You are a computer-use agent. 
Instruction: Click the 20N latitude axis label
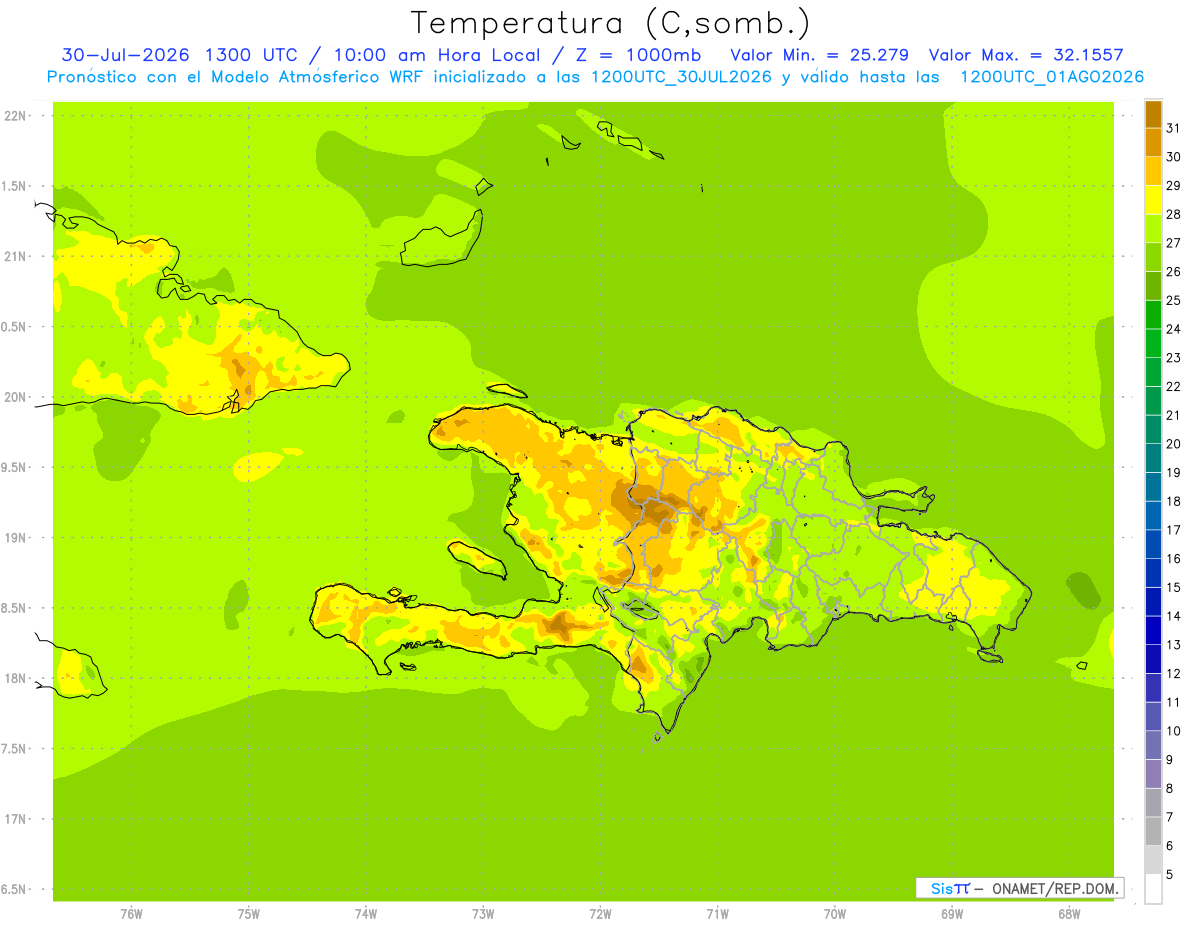click(x=16, y=397)
